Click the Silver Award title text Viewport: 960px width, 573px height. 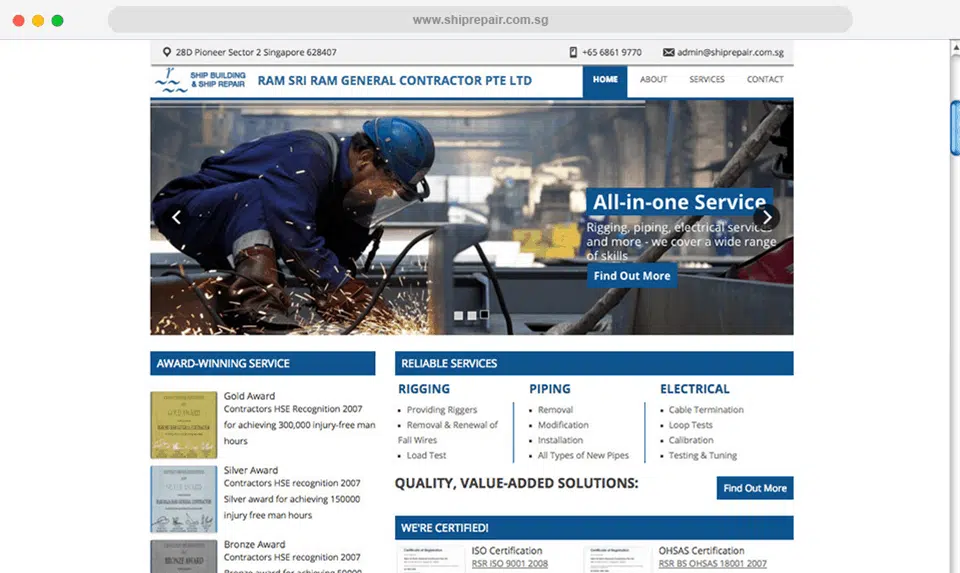(250, 470)
